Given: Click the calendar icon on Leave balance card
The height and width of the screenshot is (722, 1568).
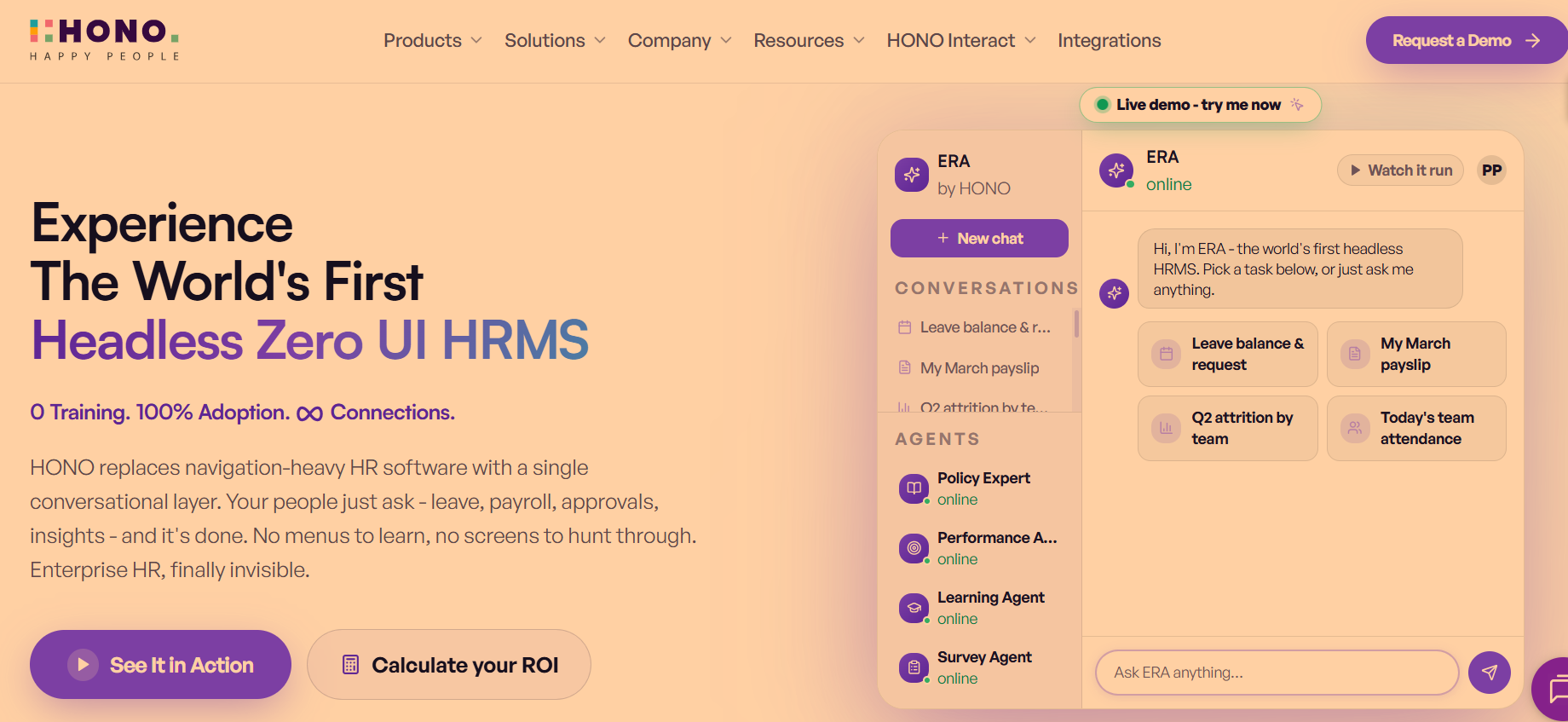Looking at the screenshot, I should click(x=1166, y=354).
